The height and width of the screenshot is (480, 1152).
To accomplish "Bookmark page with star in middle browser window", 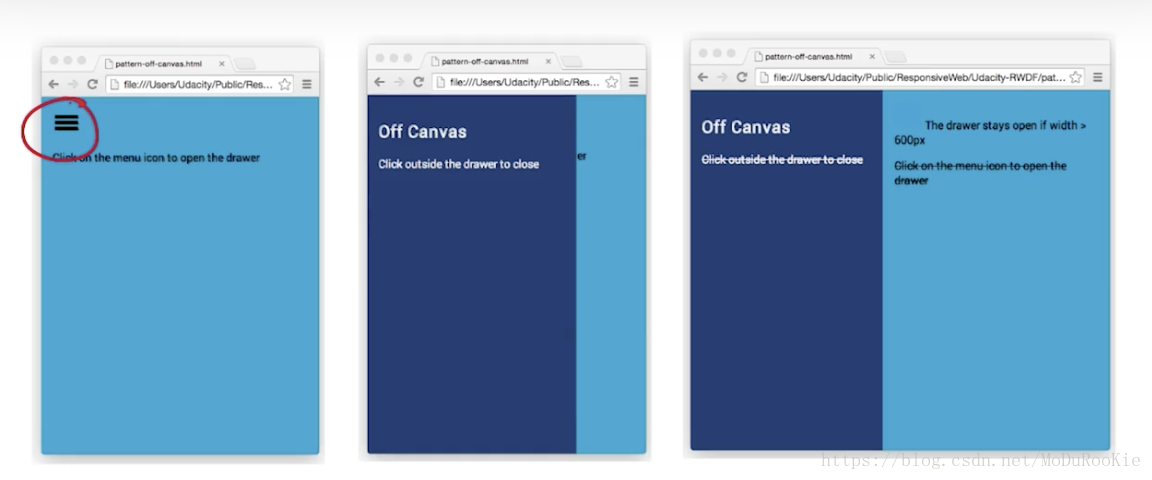I will tap(611, 82).
